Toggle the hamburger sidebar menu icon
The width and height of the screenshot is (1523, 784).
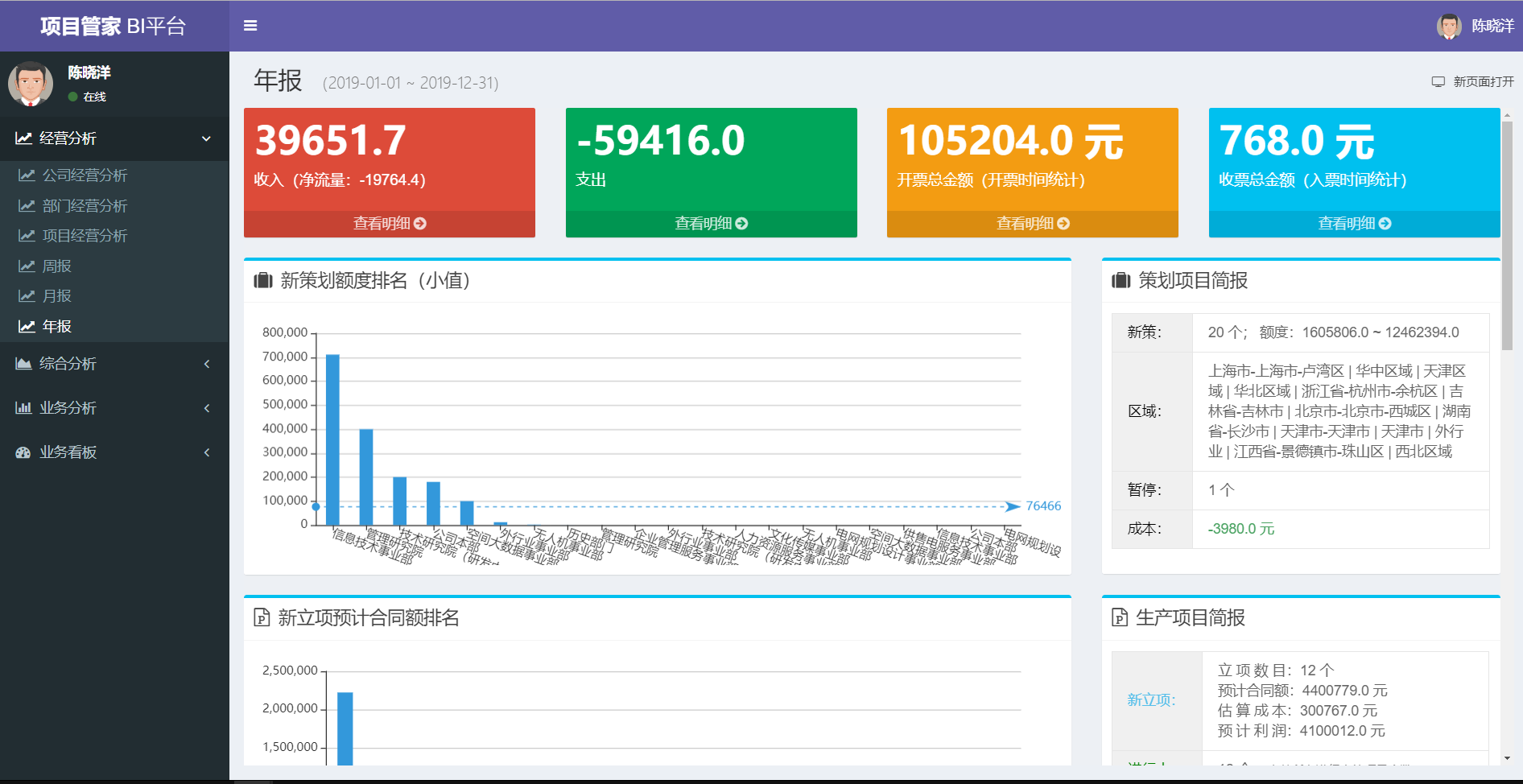pyautogui.click(x=250, y=26)
